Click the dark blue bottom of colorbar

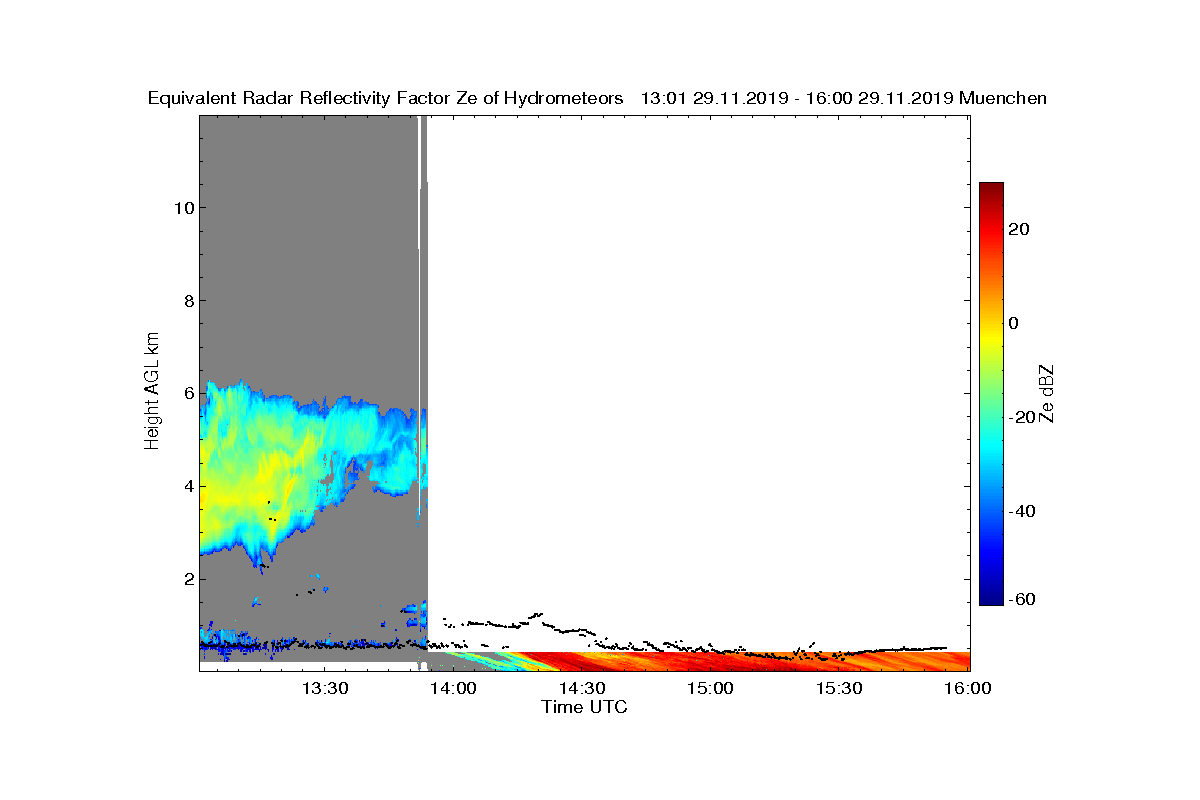click(x=991, y=598)
